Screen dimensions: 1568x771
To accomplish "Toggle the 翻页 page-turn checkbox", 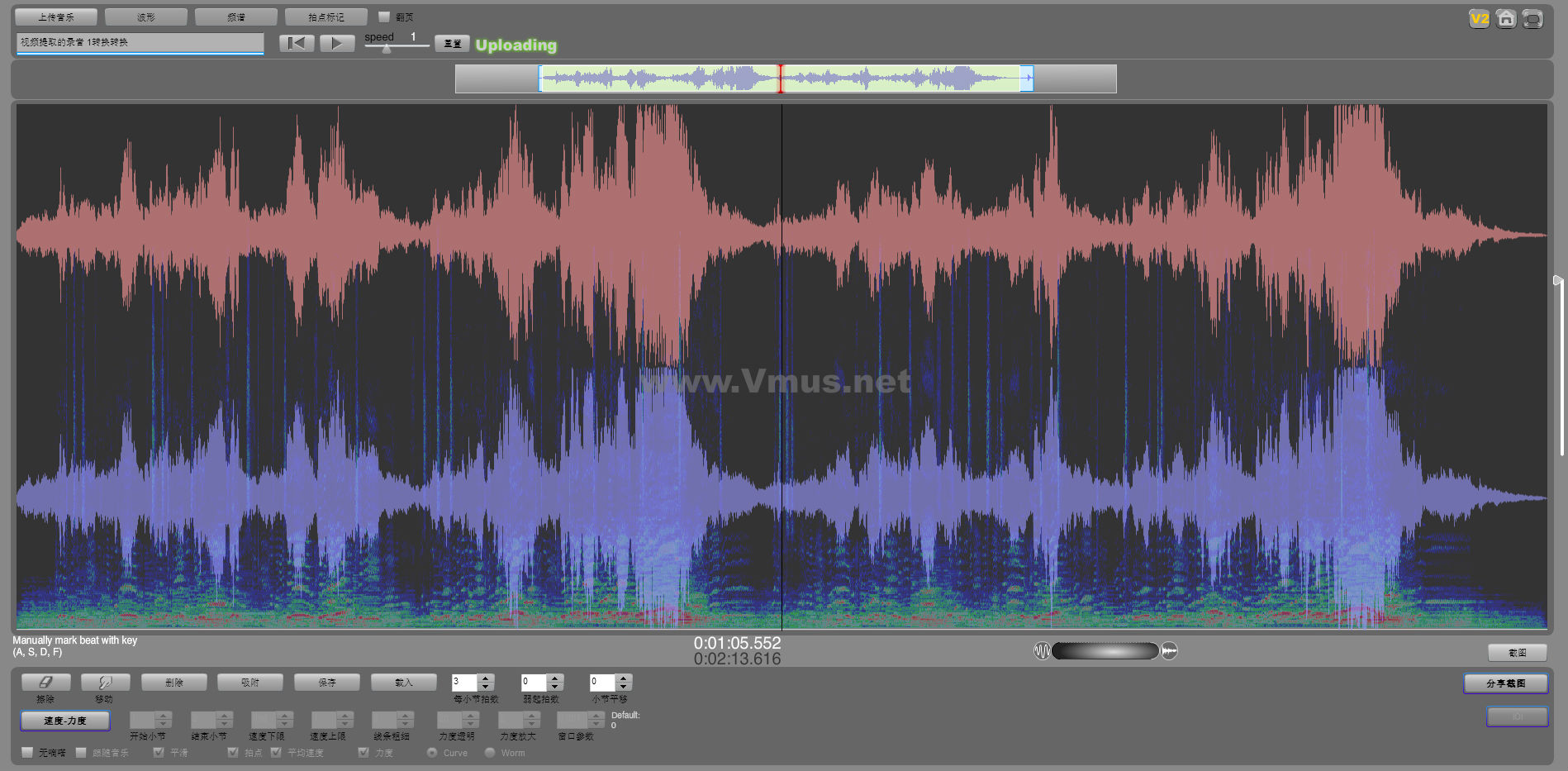I will (x=384, y=17).
